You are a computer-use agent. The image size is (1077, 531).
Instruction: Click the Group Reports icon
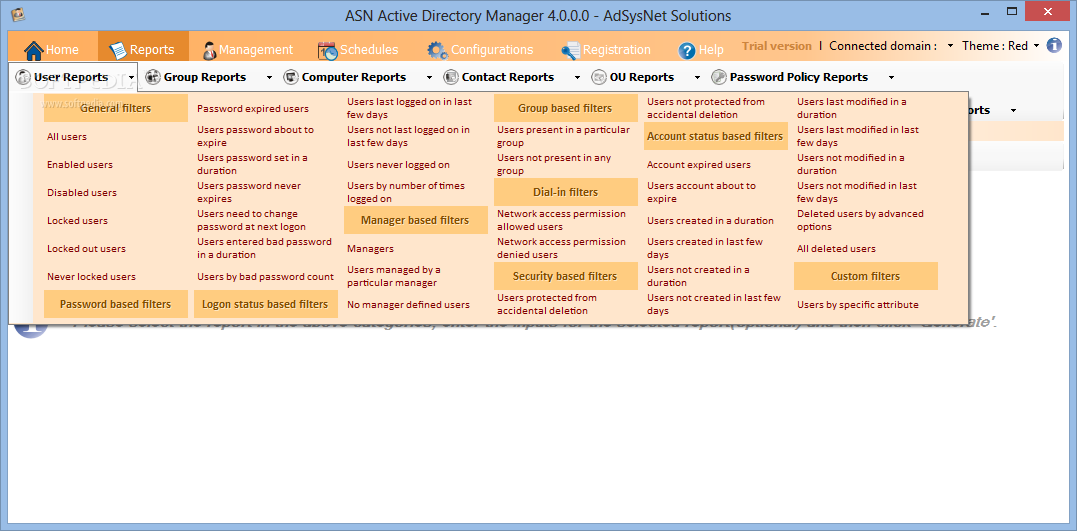point(152,77)
